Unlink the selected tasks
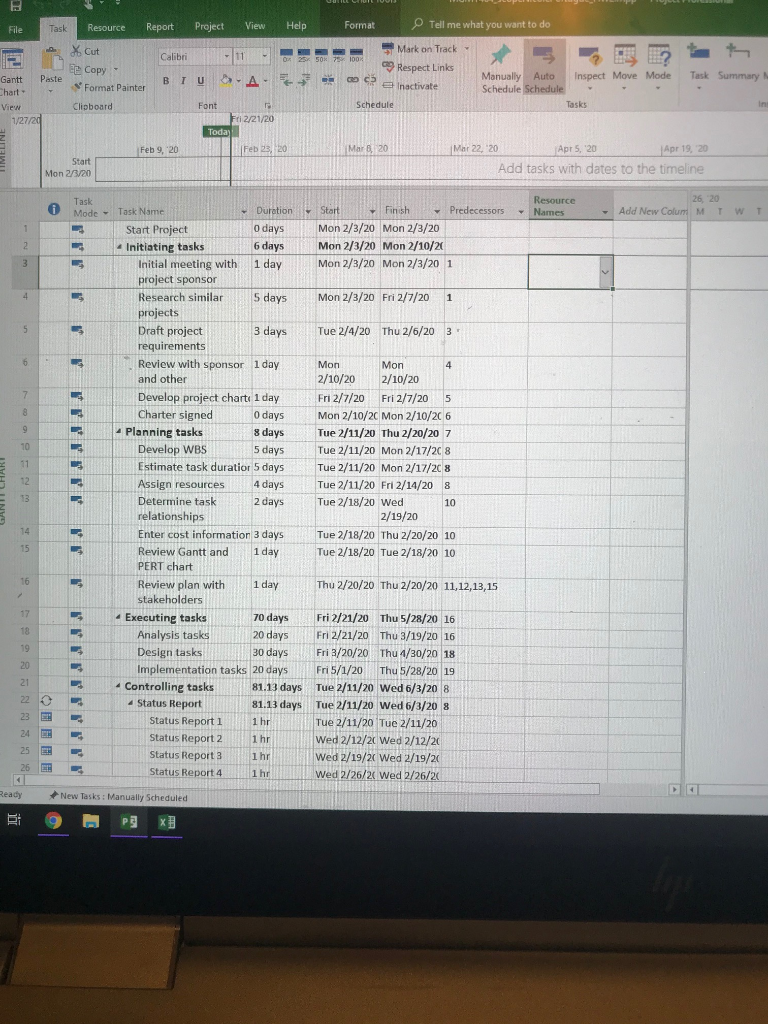 (x=370, y=80)
